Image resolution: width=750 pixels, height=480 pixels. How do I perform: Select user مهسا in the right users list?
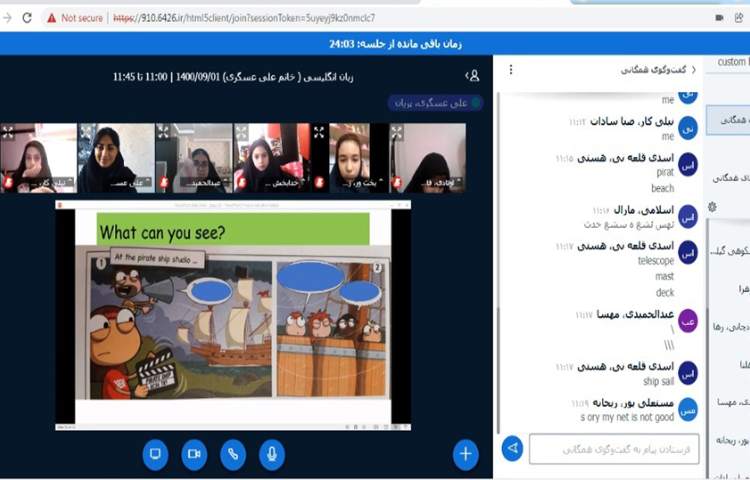coord(732,403)
